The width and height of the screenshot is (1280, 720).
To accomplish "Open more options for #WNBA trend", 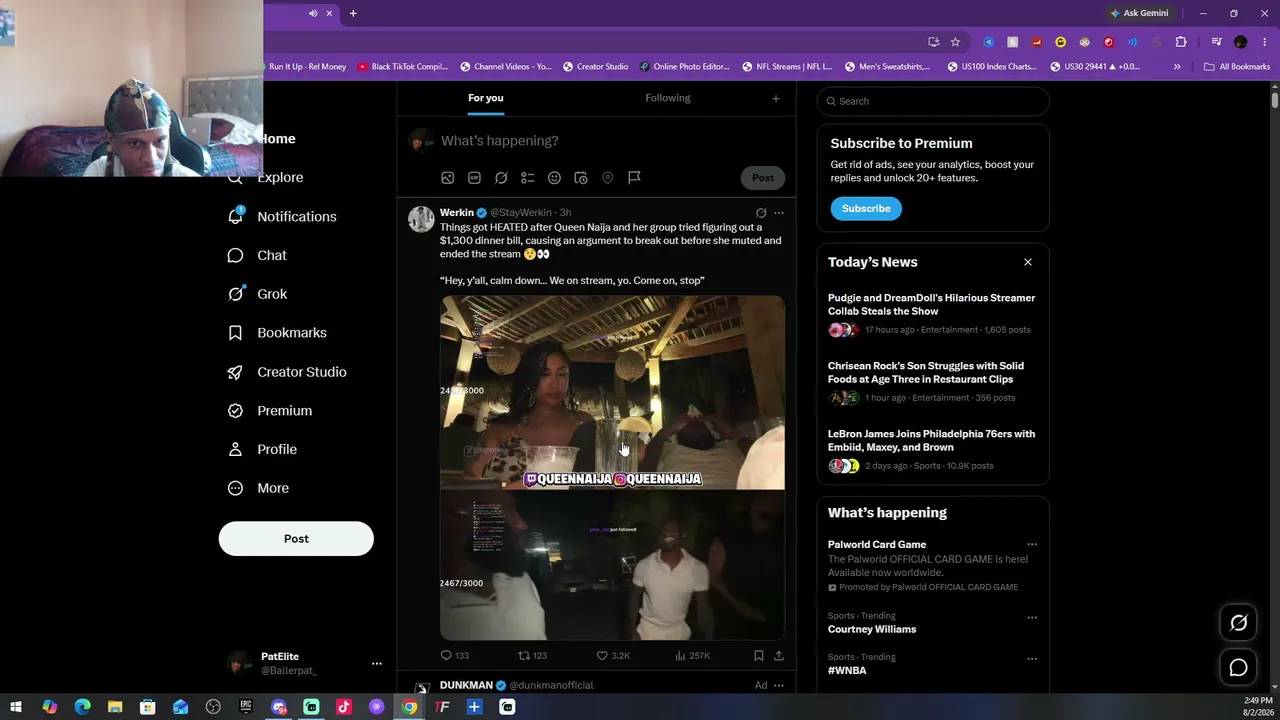I will click(1032, 659).
